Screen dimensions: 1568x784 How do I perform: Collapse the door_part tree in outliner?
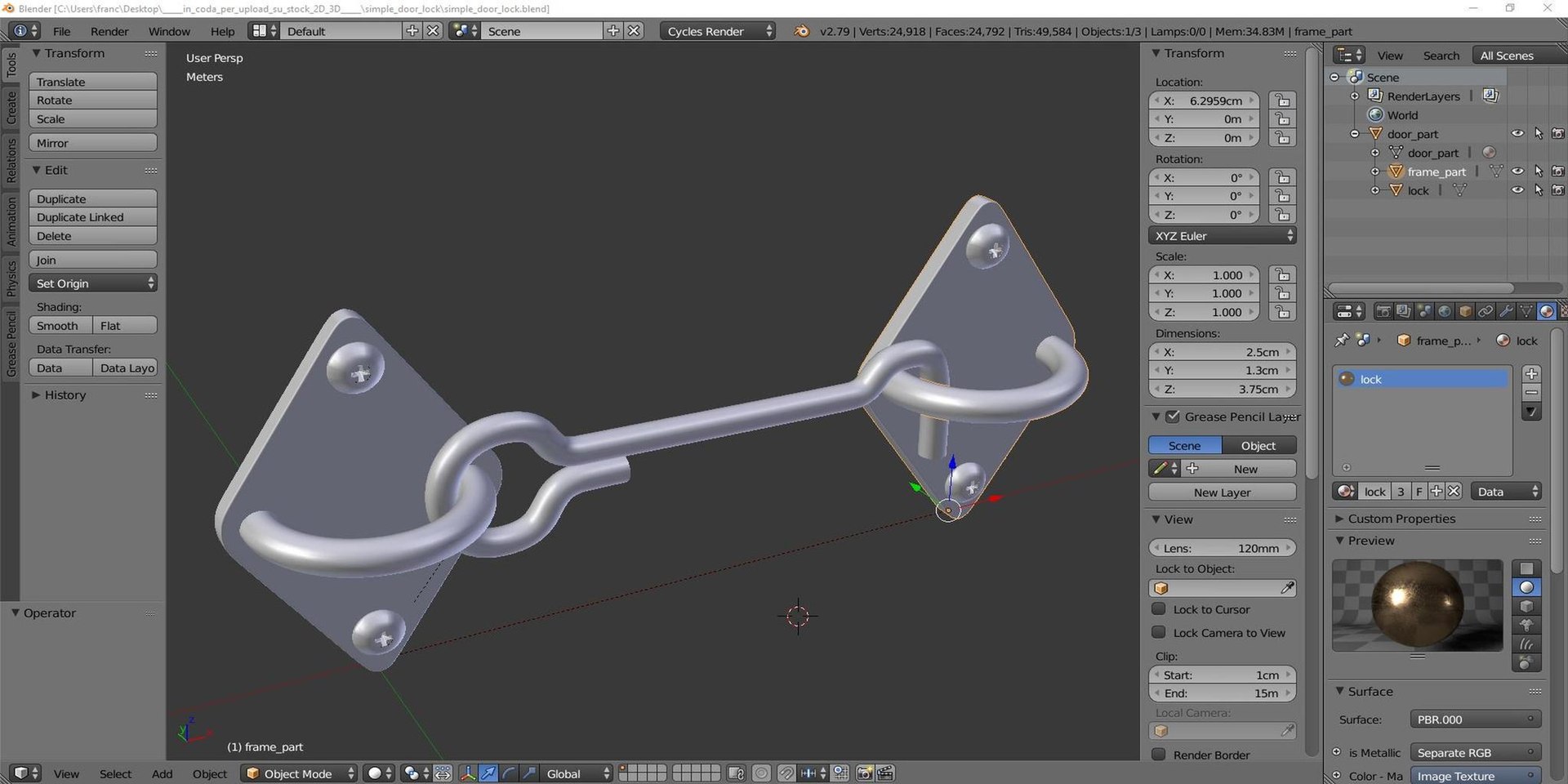[1355, 134]
